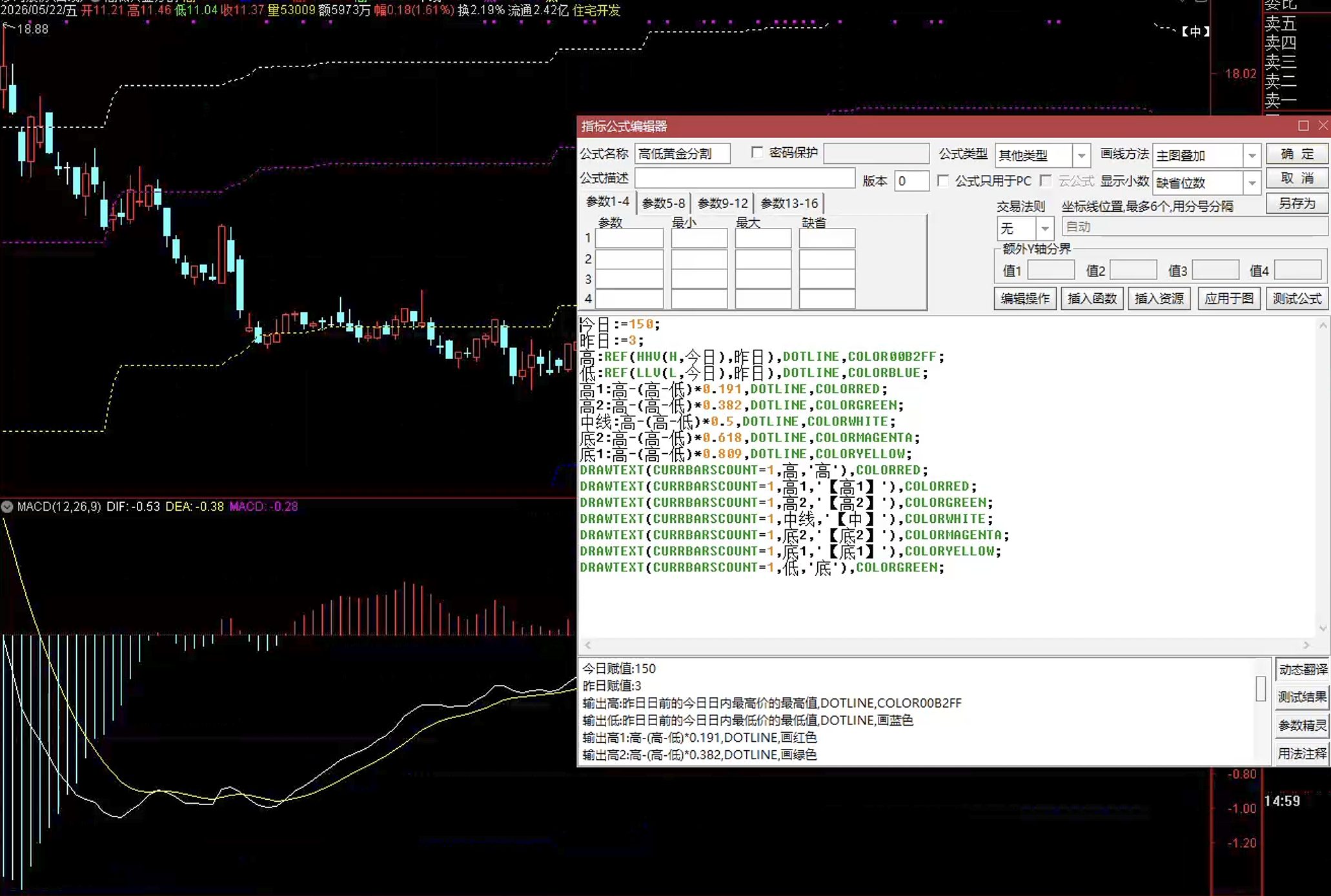Click the 用法注释 side button

(x=1303, y=753)
